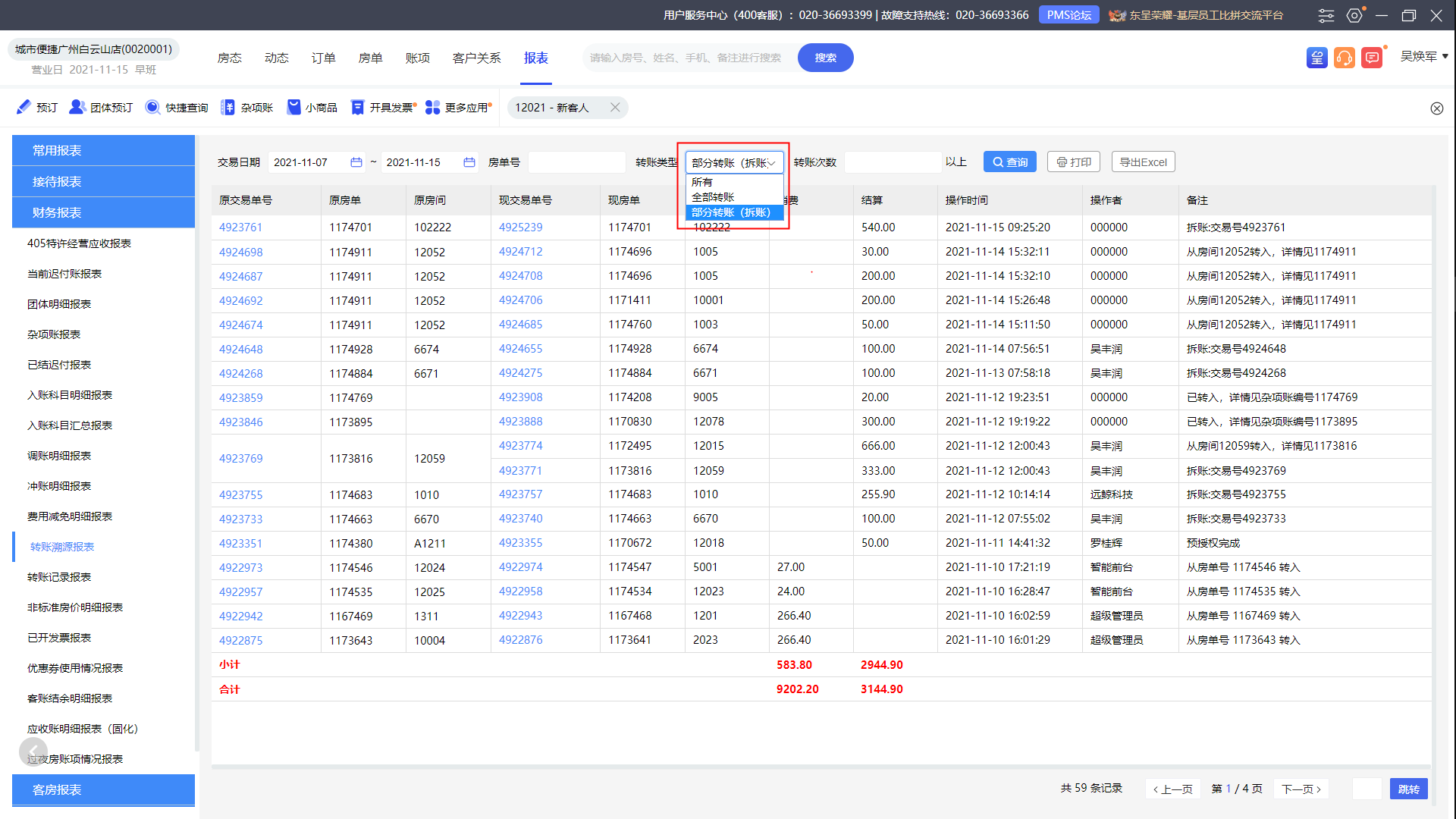
Task: Select 所有 in transfer type list
Action: point(734,182)
